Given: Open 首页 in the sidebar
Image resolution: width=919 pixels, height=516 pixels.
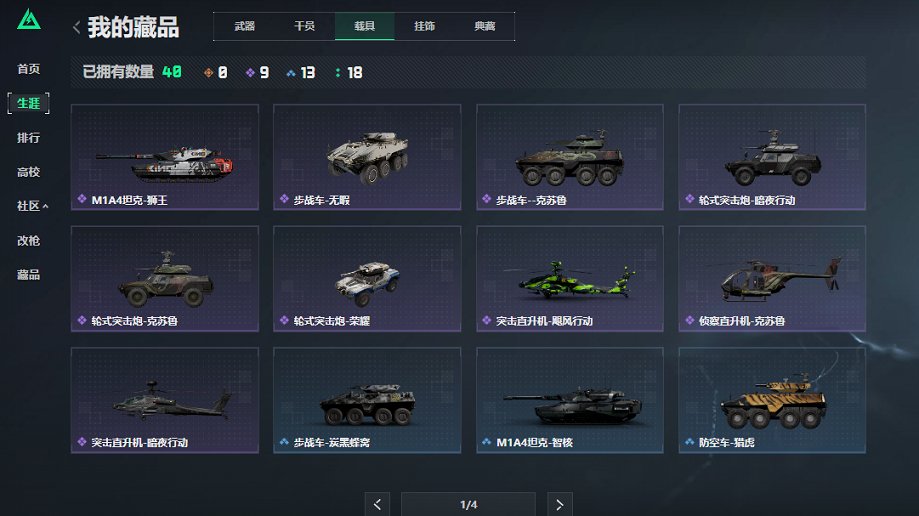Looking at the screenshot, I should [x=28, y=69].
